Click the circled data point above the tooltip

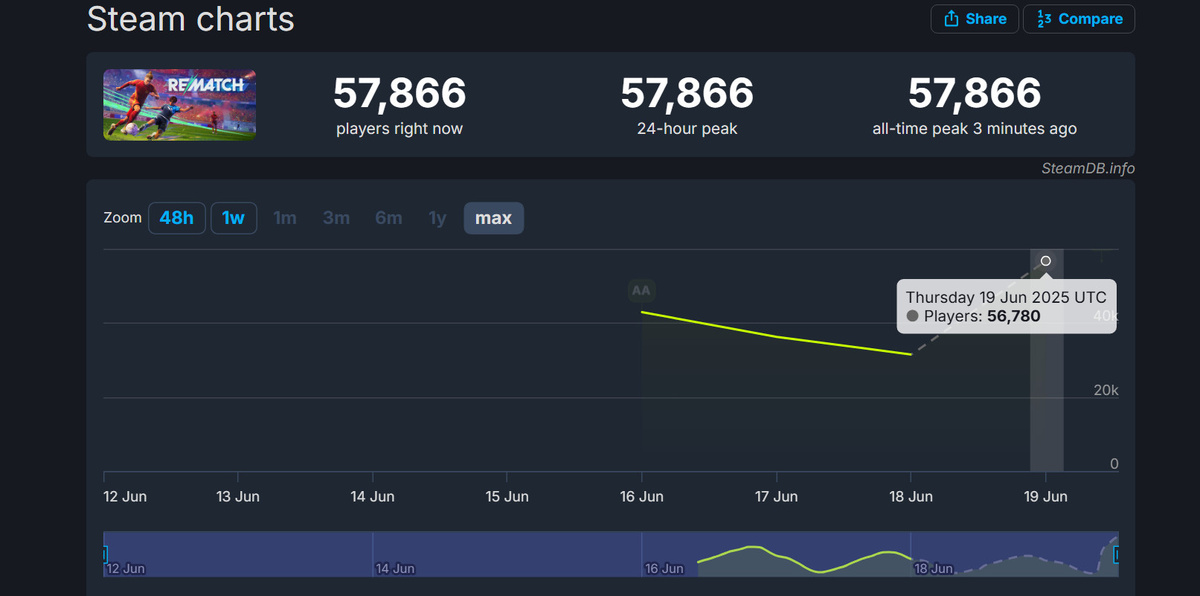(x=1045, y=260)
